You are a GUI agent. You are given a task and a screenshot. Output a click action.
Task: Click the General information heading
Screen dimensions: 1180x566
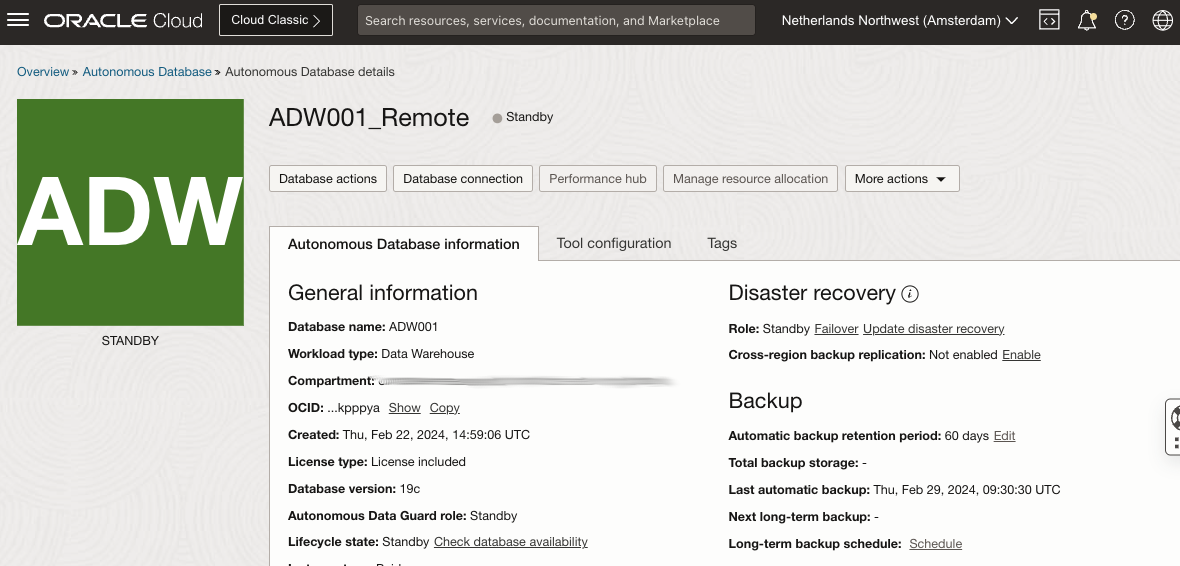click(382, 293)
